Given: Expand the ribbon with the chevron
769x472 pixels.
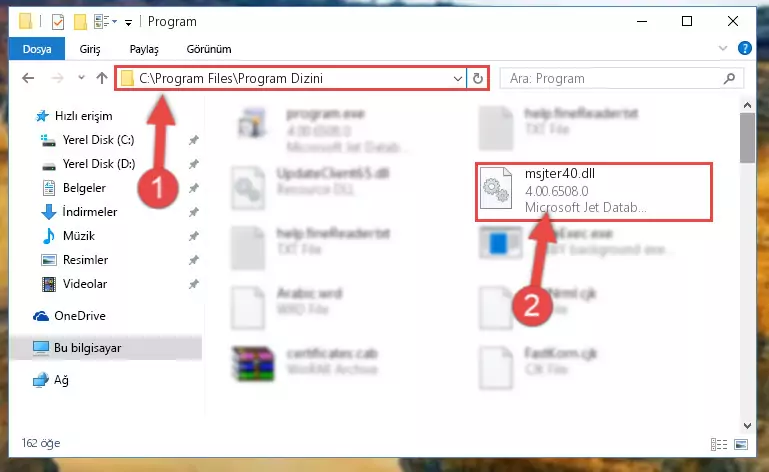Looking at the screenshot, I should coord(723,48).
